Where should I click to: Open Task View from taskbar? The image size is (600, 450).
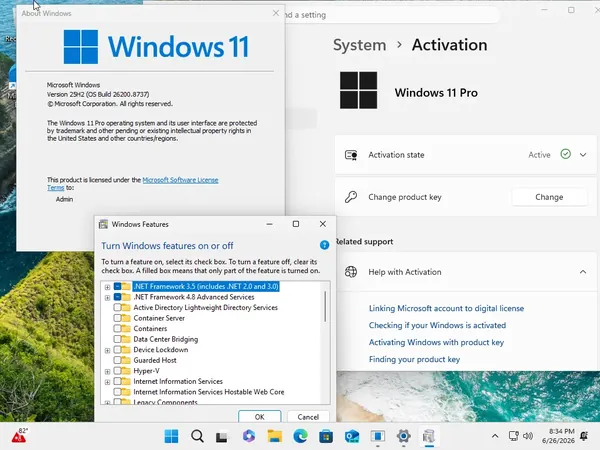tap(222, 437)
